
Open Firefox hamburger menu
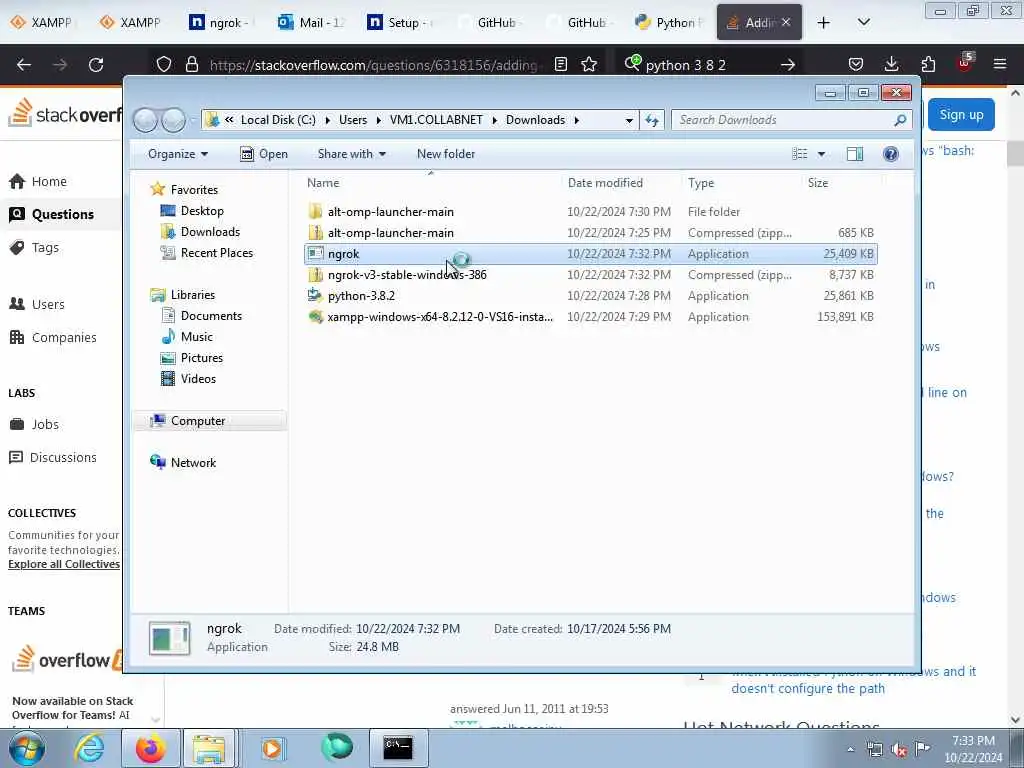[x=1000, y=64]
